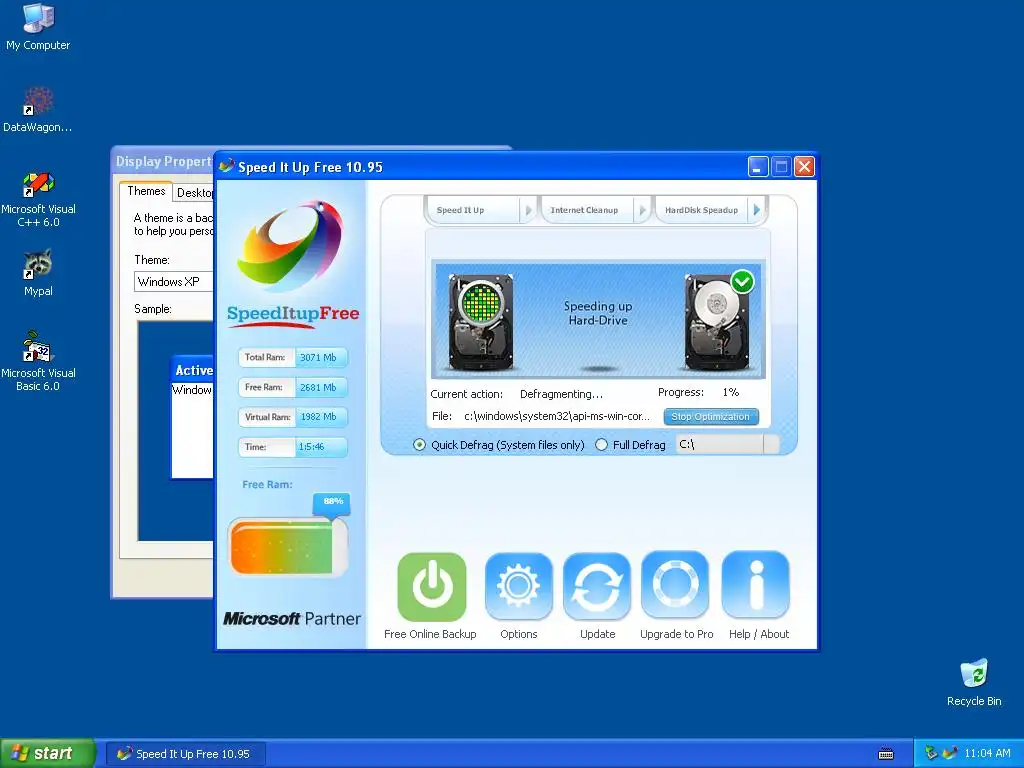Screen dimensions: 1024x768
Task: Expand the arrow next to HardDisk Speedup tab
Action: (756, 210)
